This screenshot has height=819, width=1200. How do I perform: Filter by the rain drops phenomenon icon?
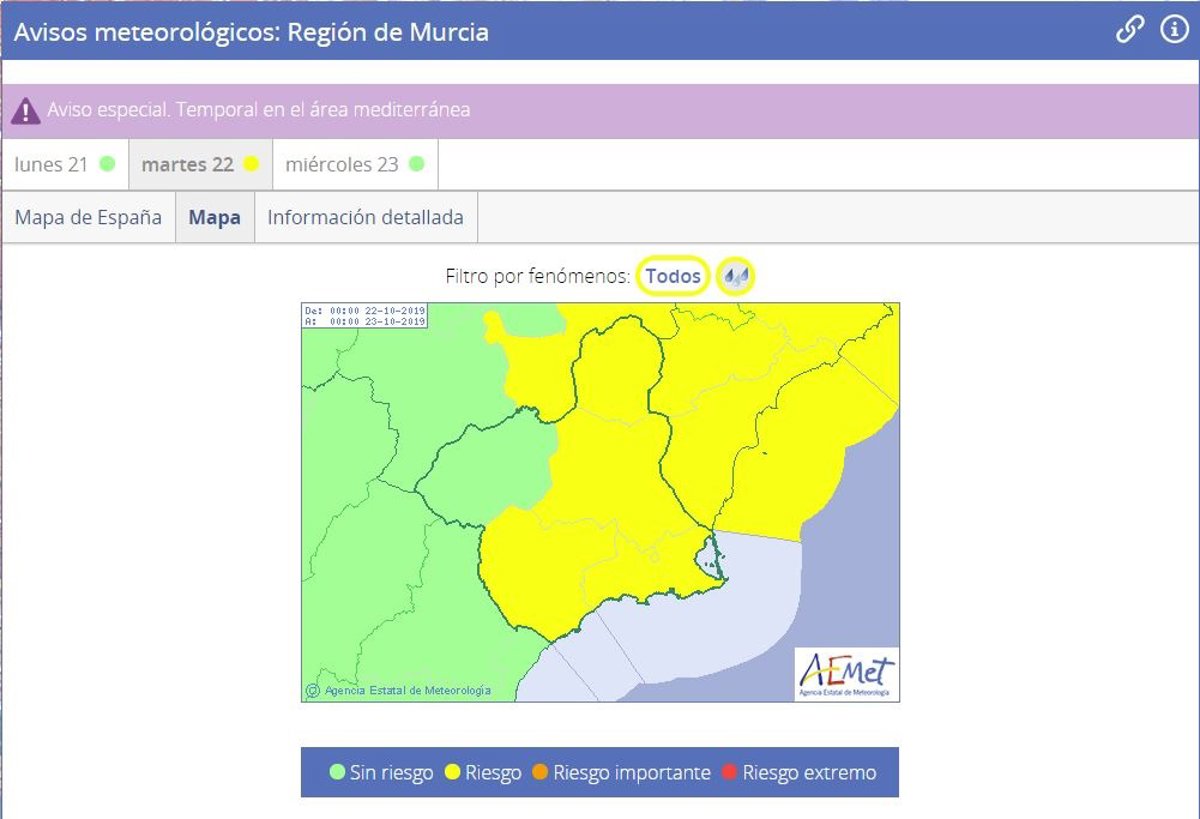pos(736,276)
